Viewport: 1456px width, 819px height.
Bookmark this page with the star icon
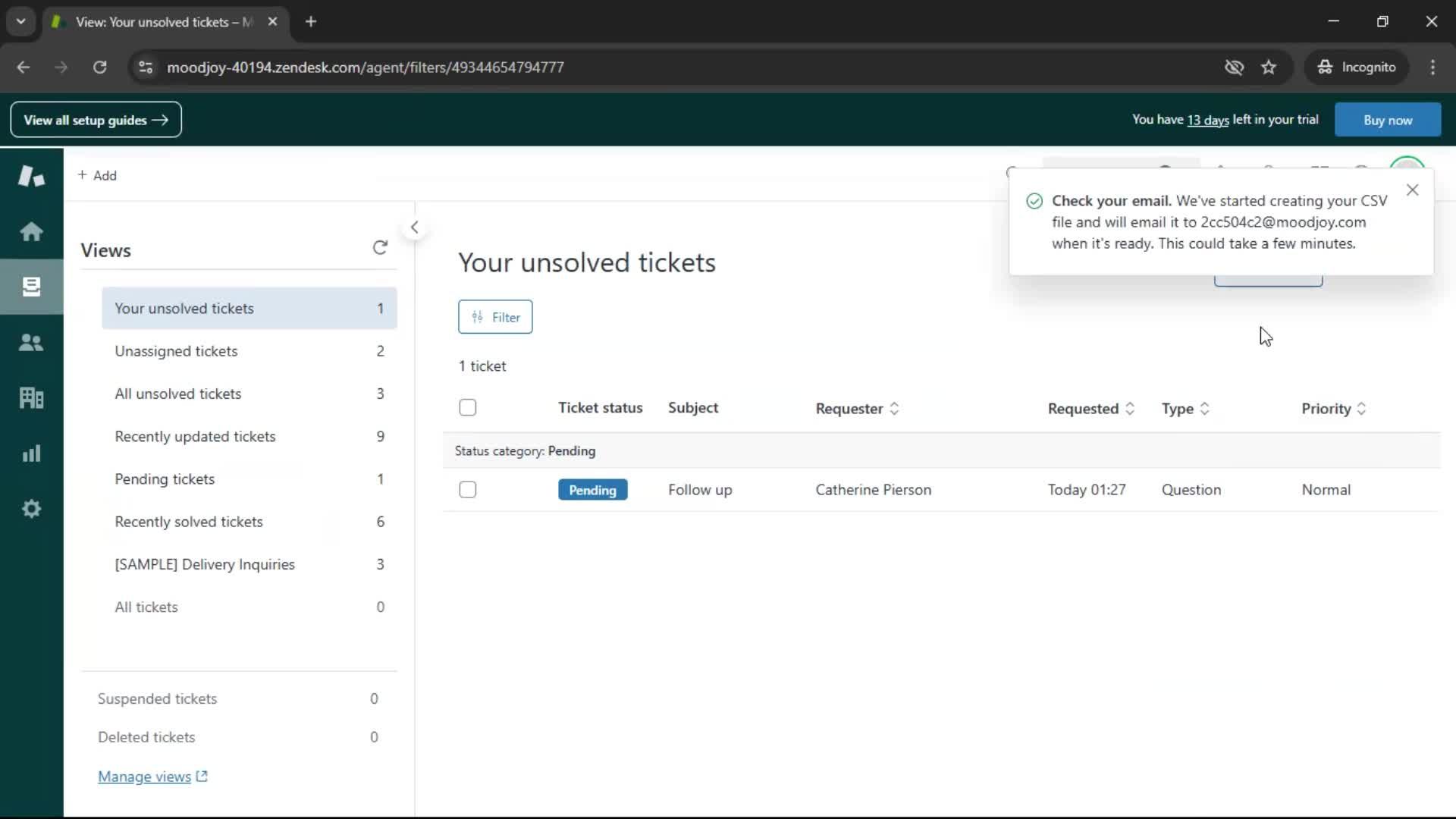[x=1269, y=67]
